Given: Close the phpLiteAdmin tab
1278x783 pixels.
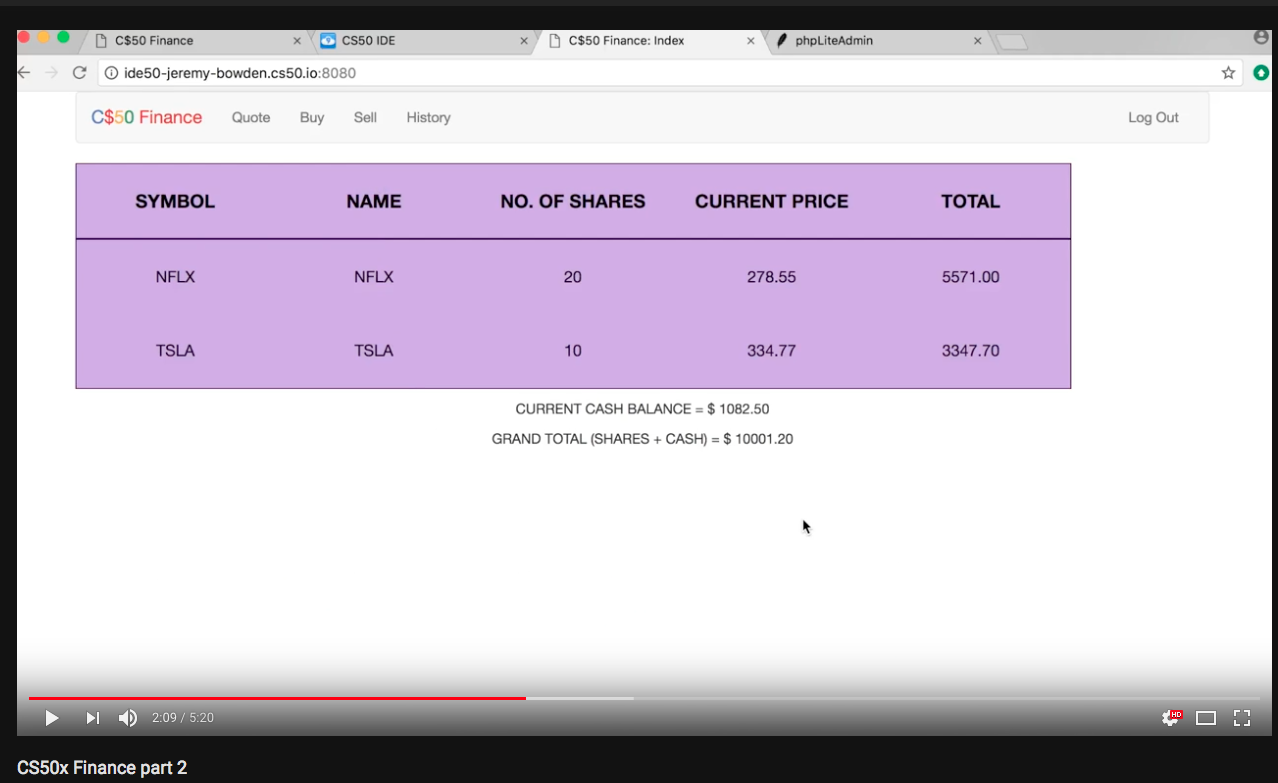Looking at the screenshot, I should [x=978, y=41].
